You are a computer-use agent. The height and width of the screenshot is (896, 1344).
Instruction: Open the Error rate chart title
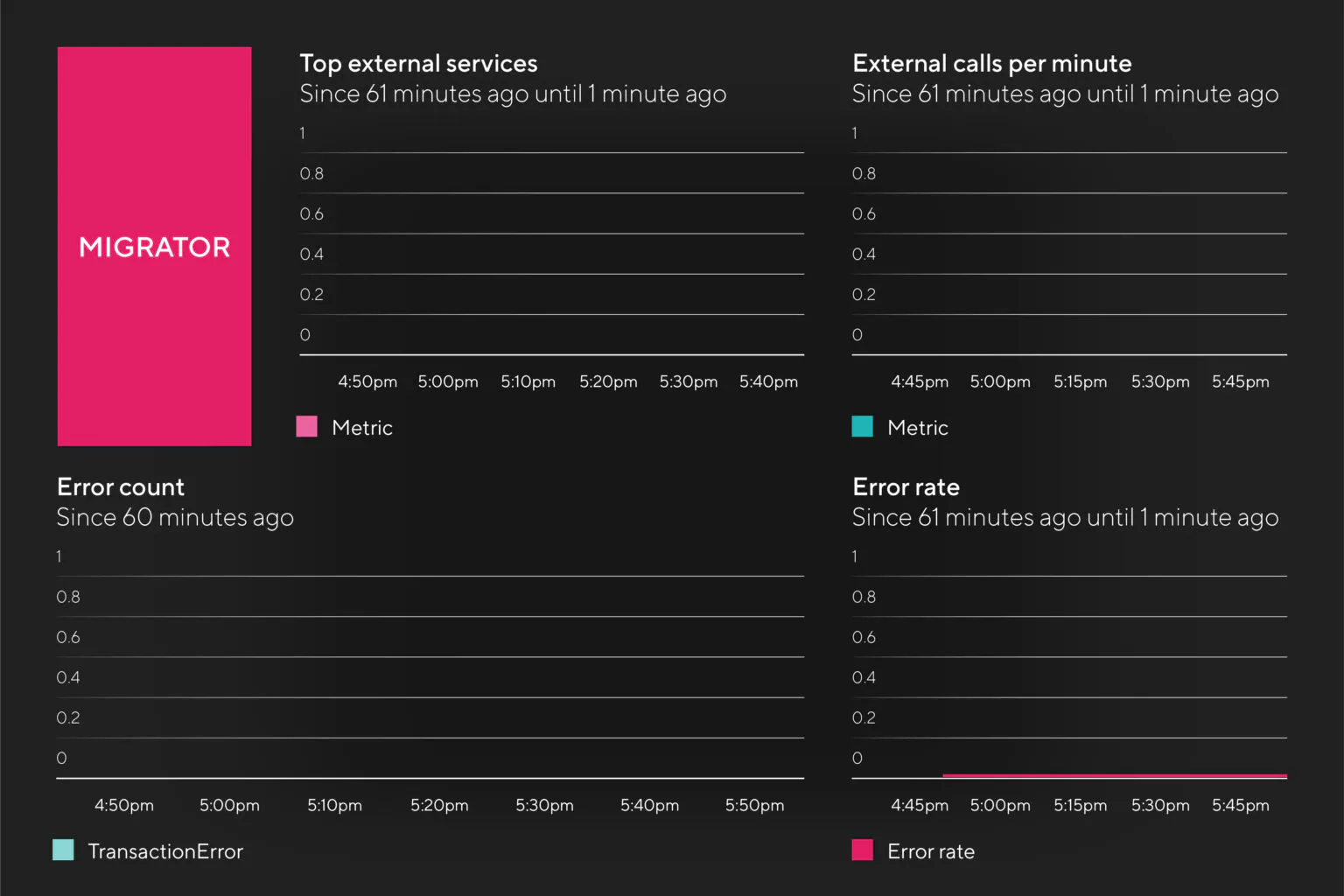906,487
